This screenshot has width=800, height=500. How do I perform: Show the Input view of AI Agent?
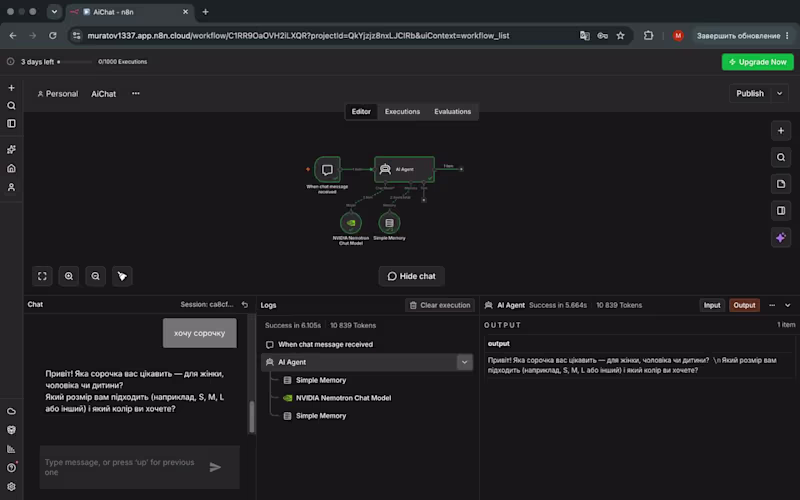(712, 305)
